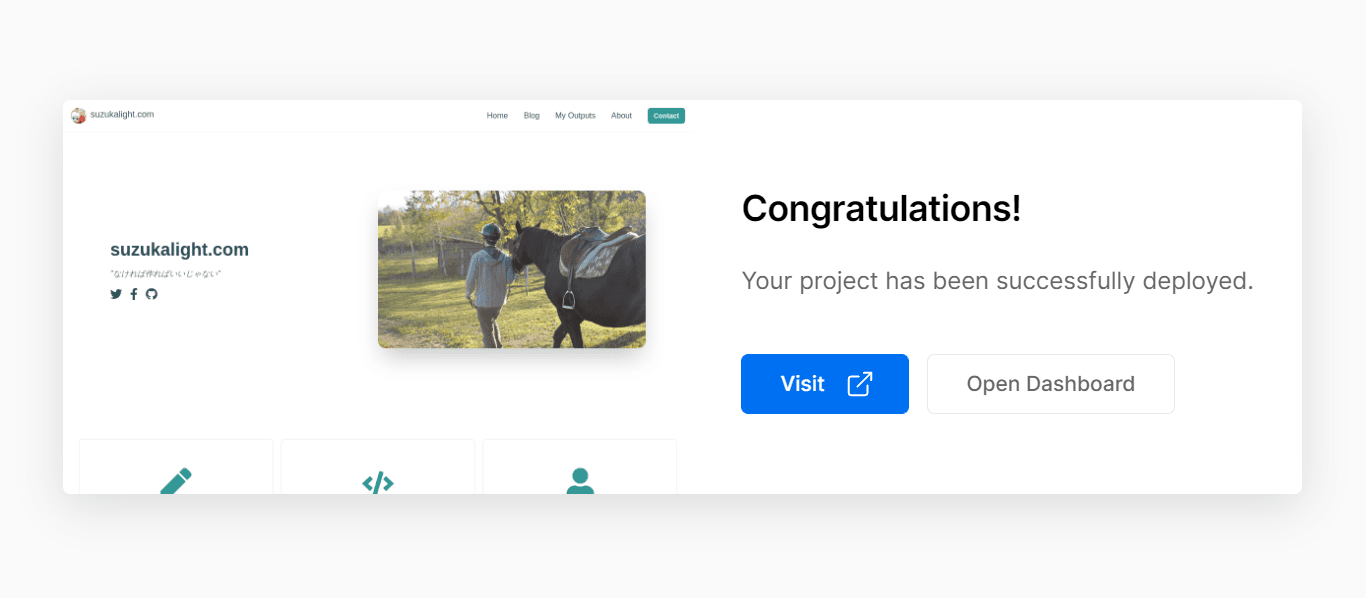Screen dimensions: 1366x598
Task: Click the Twitter bird icon
Action: click(x=116, y=294)
